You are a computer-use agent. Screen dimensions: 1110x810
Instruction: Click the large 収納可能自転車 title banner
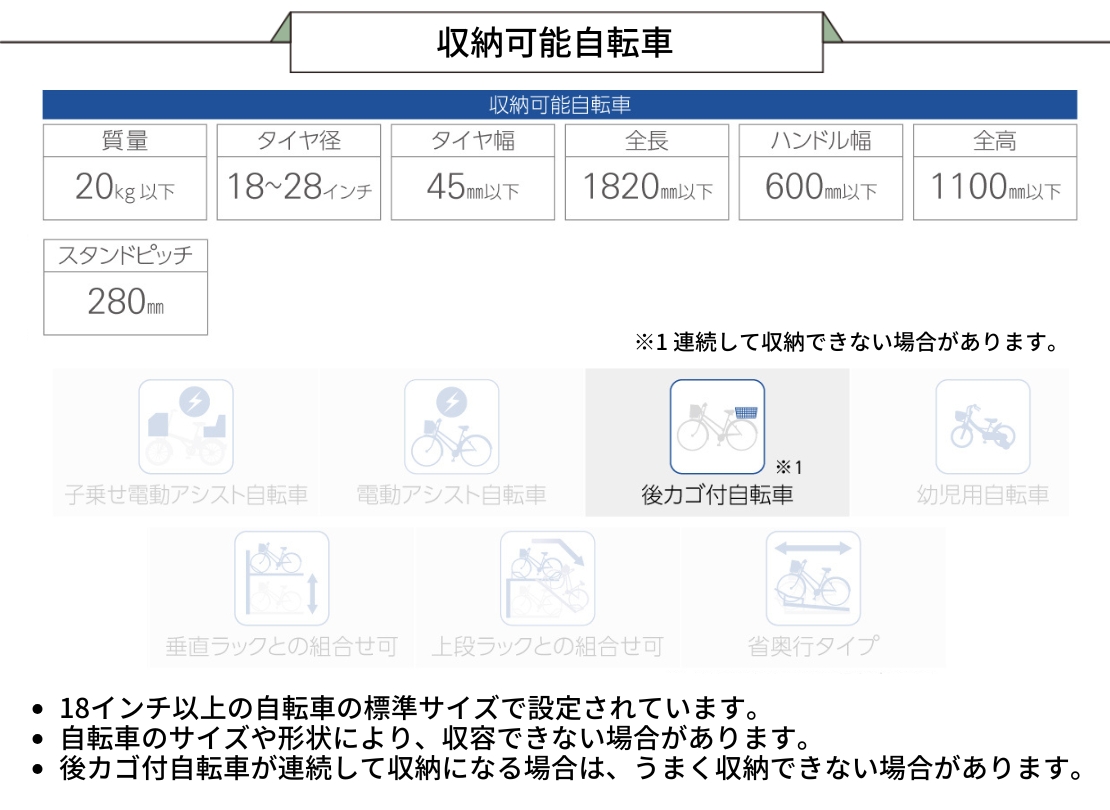[556, 42]
